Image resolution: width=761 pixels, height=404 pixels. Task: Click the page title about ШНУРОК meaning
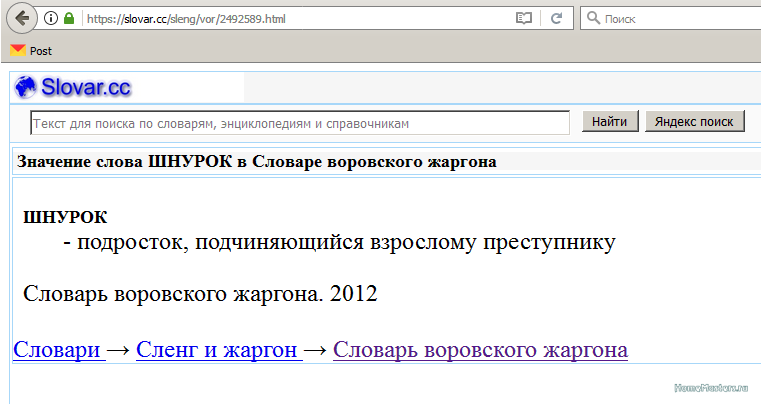coord(257,161)
